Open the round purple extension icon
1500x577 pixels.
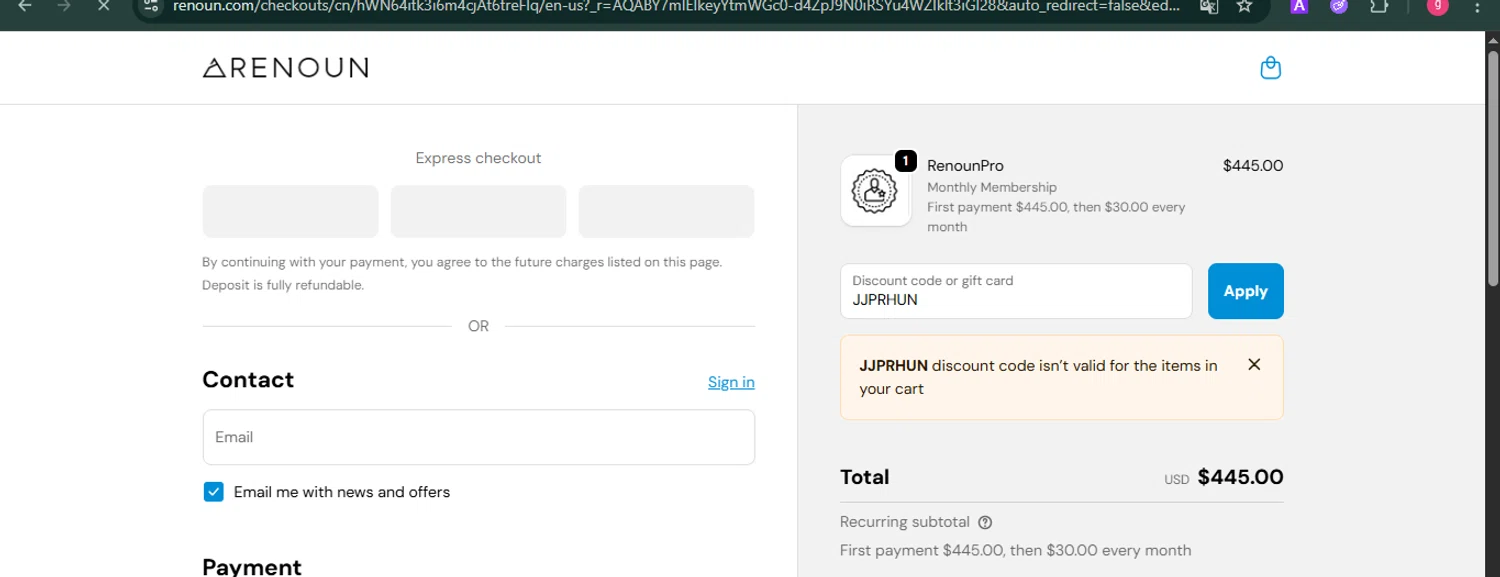[1339, 6]
